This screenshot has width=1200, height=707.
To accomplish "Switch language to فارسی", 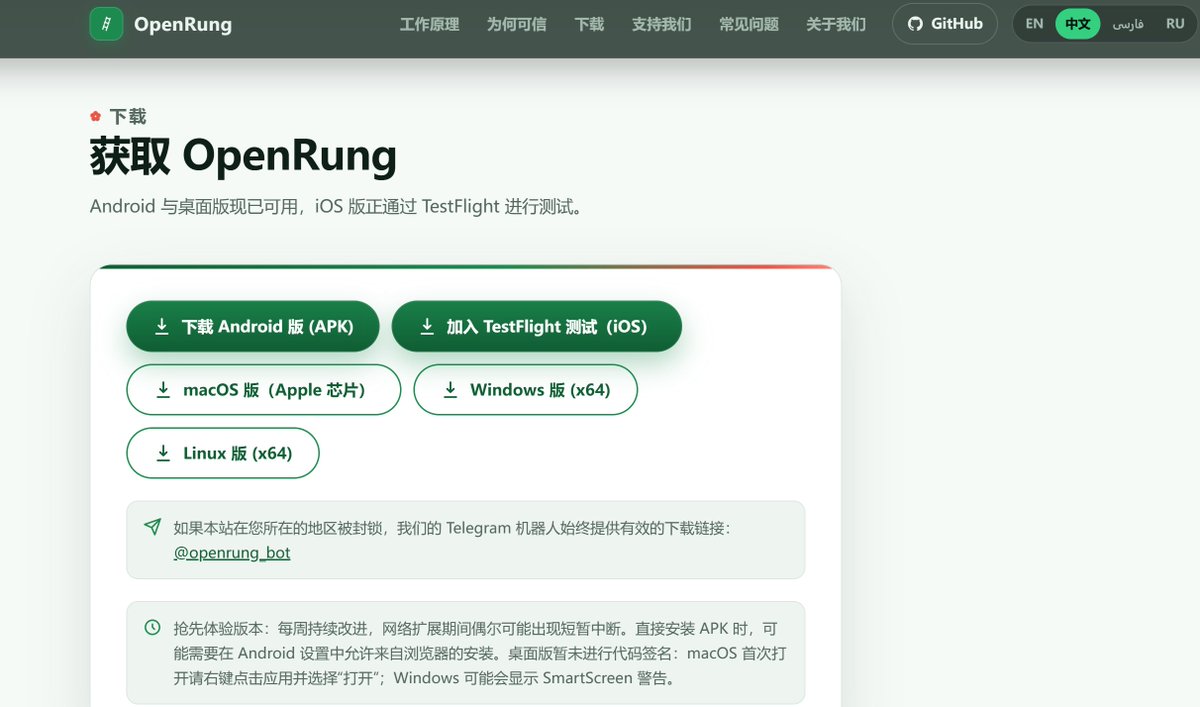I will (1127, 24).
